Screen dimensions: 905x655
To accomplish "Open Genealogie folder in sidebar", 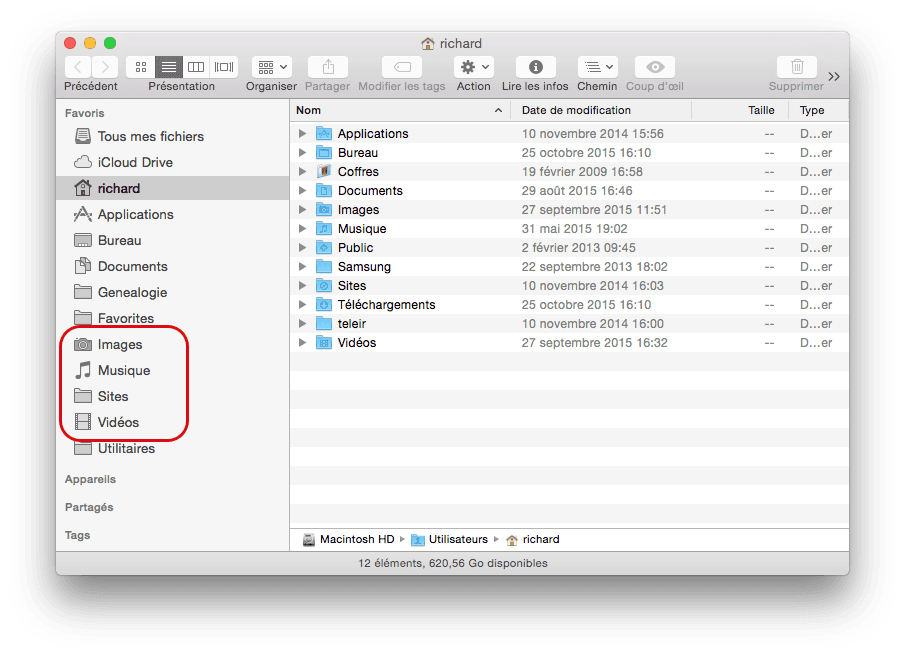I will [173, 292].
